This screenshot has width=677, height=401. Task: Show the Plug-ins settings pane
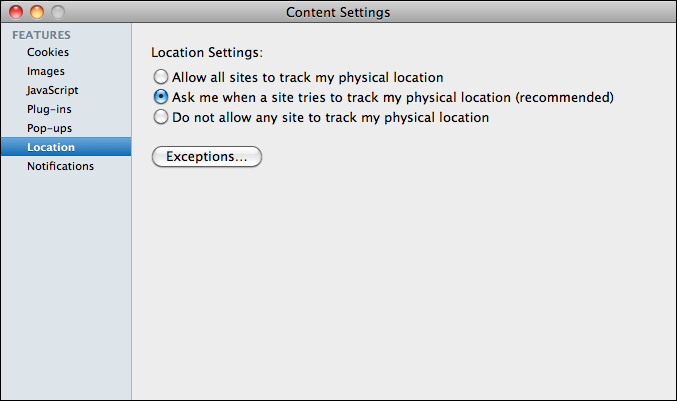(x=49, y=109)
